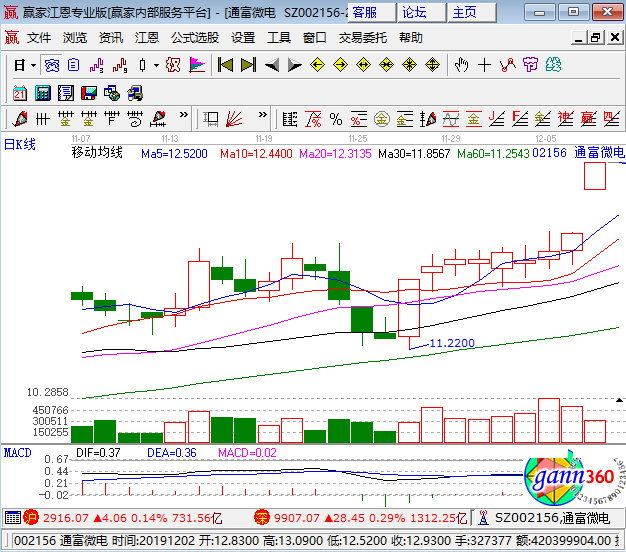
Task: Click the teal 线 icon
Action: pos(553,65)
